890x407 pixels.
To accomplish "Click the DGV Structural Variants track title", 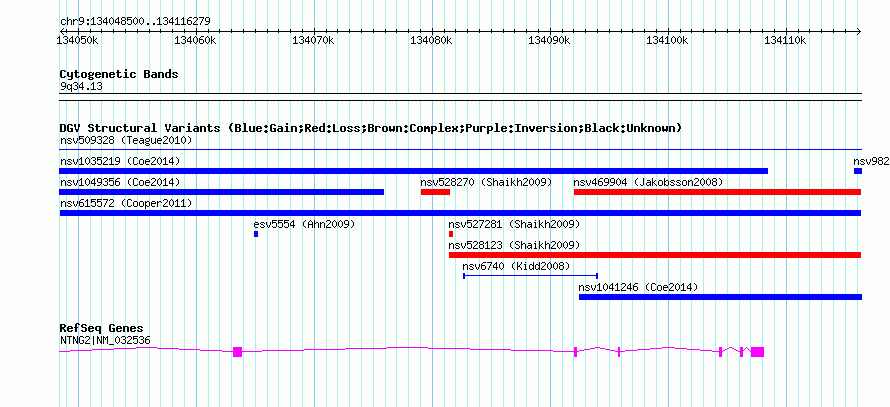I will pyautogui.click(x=371, y=128).
